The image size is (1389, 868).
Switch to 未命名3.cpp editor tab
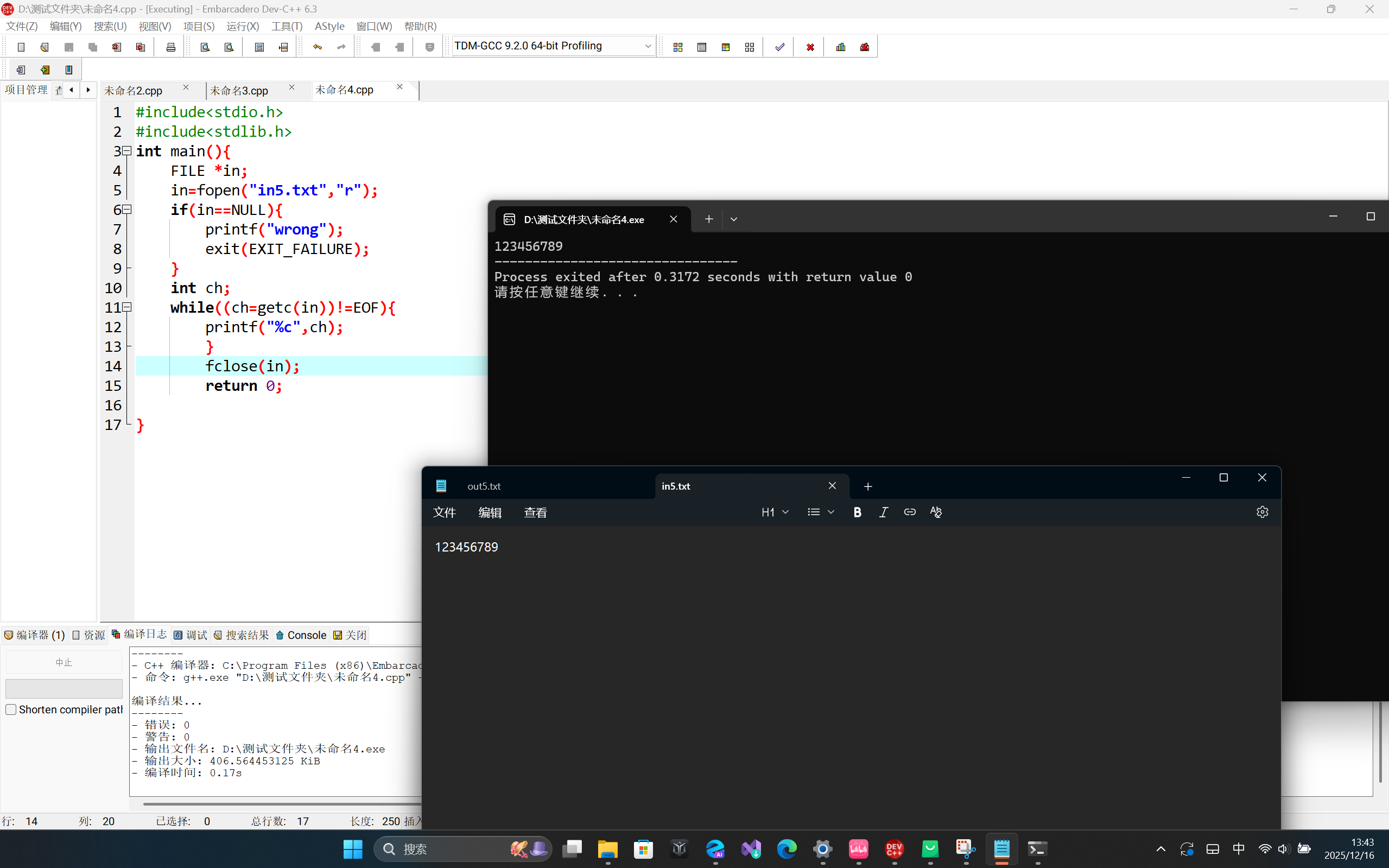coord(239,91)
